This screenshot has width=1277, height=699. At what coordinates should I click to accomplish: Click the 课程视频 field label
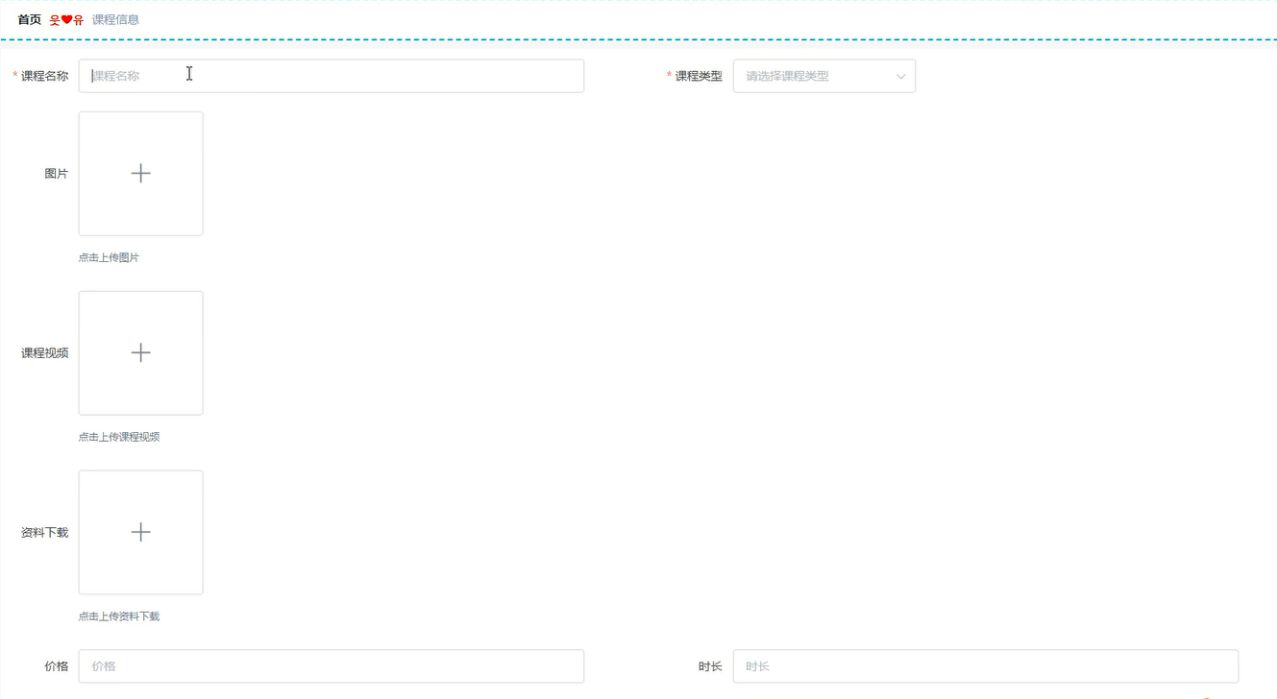(45, 353)
